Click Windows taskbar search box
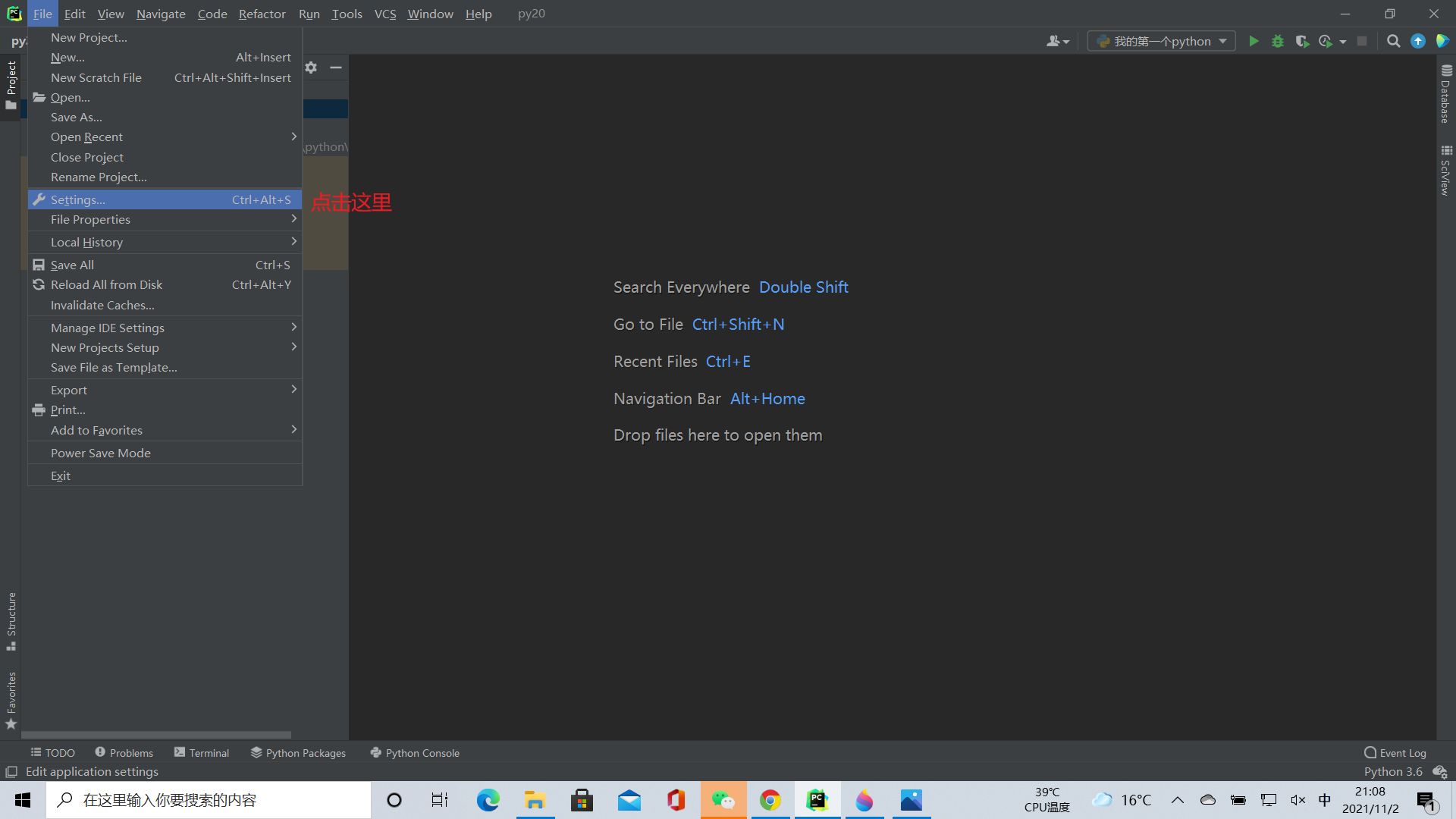1456x819 pixels. point(209,800)
